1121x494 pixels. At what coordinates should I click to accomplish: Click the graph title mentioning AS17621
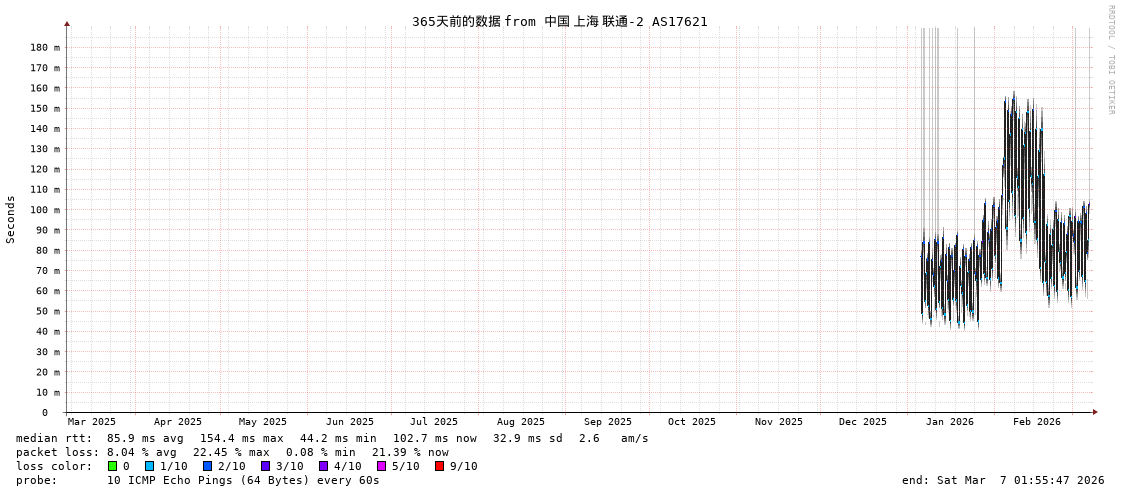tap(559, 21)
